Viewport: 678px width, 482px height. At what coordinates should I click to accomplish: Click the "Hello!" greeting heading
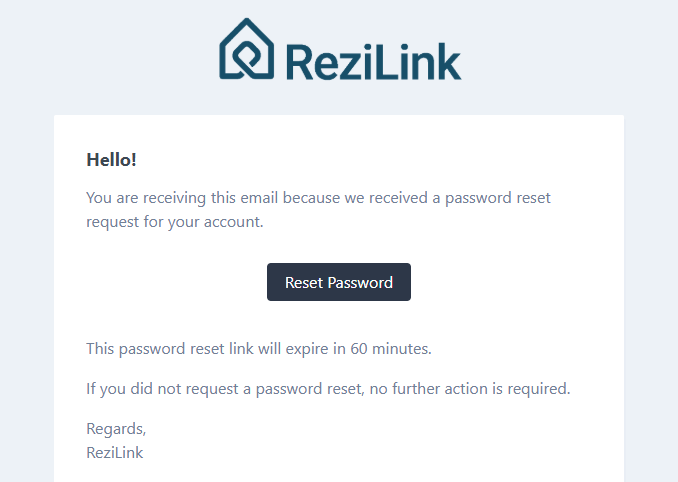[111, 159]
